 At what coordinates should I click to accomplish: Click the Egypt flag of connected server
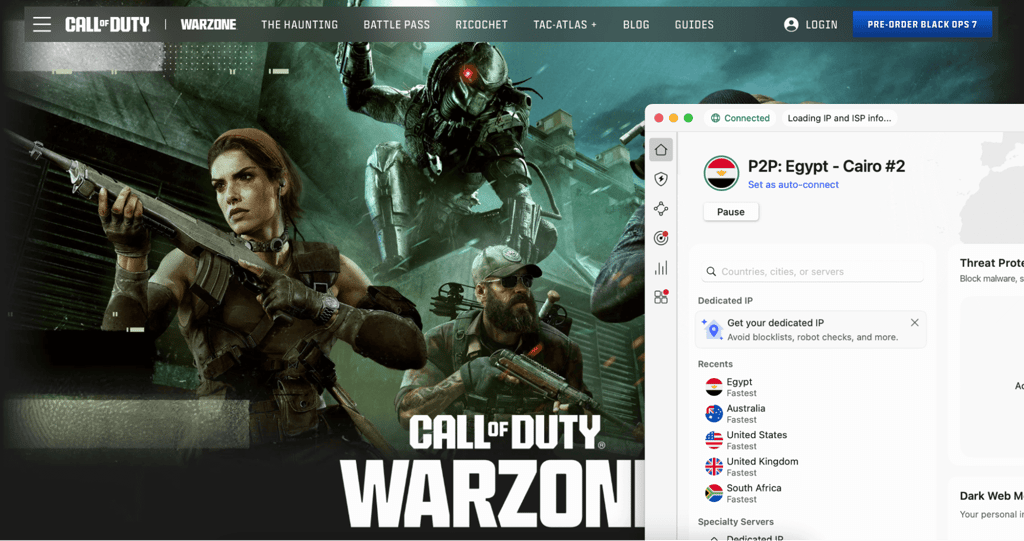coord(721,173)
